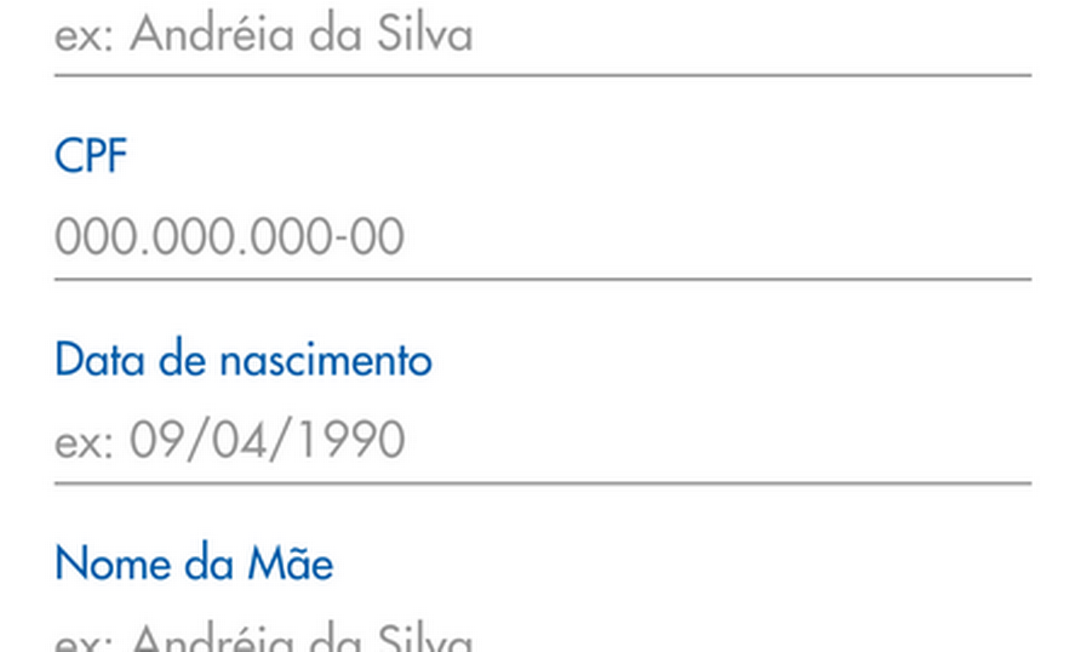Click the Nome da Mãe label
This screenshot has width=1086, height=652.
pyautogui.click(x=194, y=564)
